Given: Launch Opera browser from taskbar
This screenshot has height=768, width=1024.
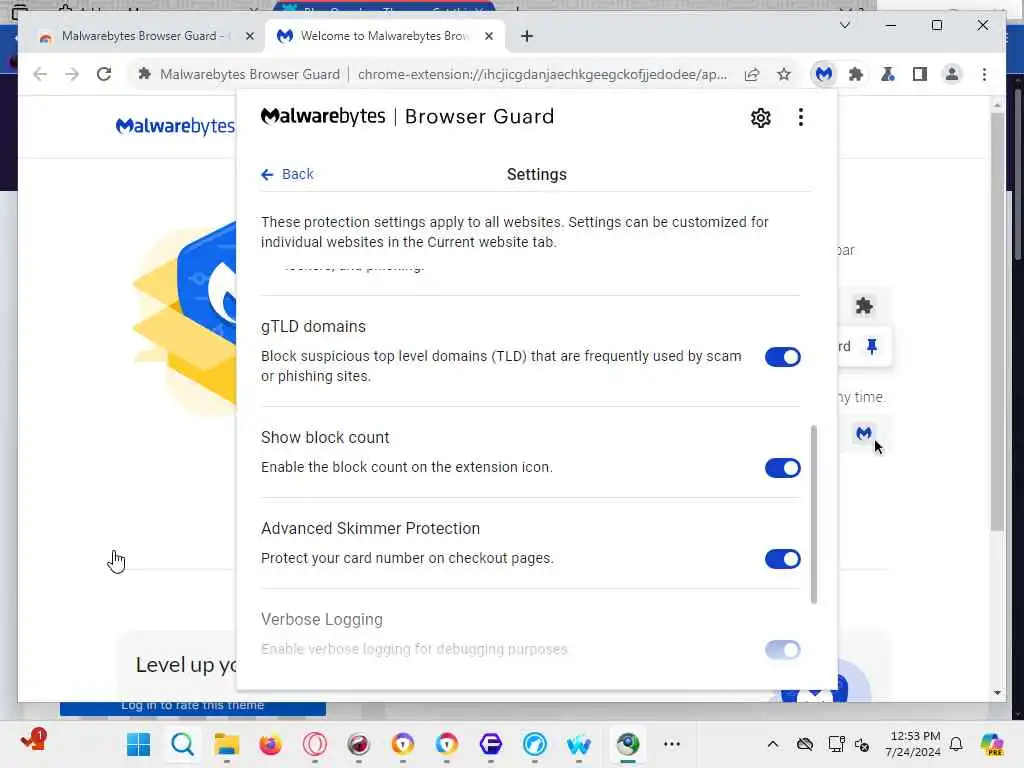Looking at the screenshot, I should [x=315, y=744].
